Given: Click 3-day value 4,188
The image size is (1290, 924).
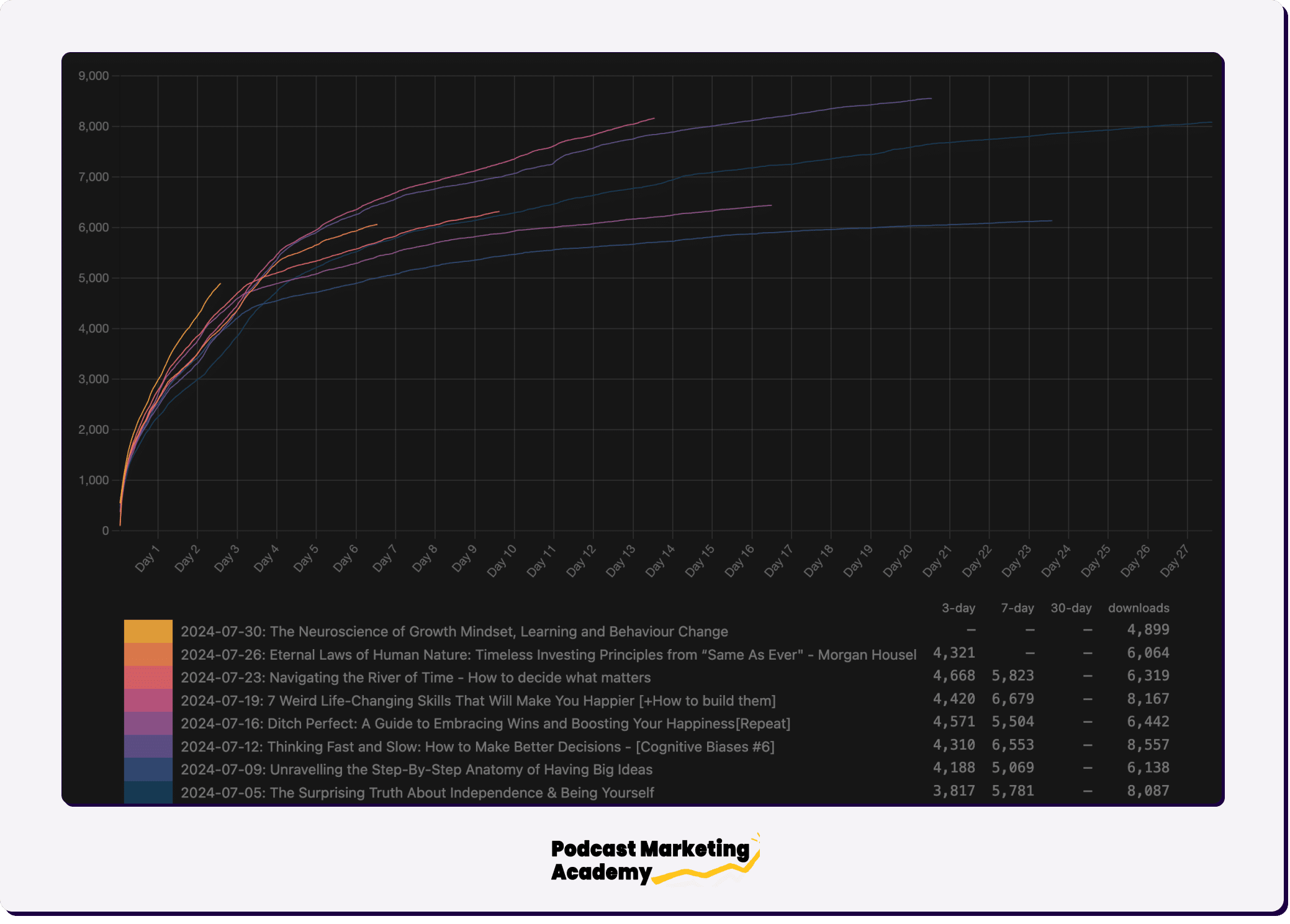Looking at the screenshot, I should 954,768.
